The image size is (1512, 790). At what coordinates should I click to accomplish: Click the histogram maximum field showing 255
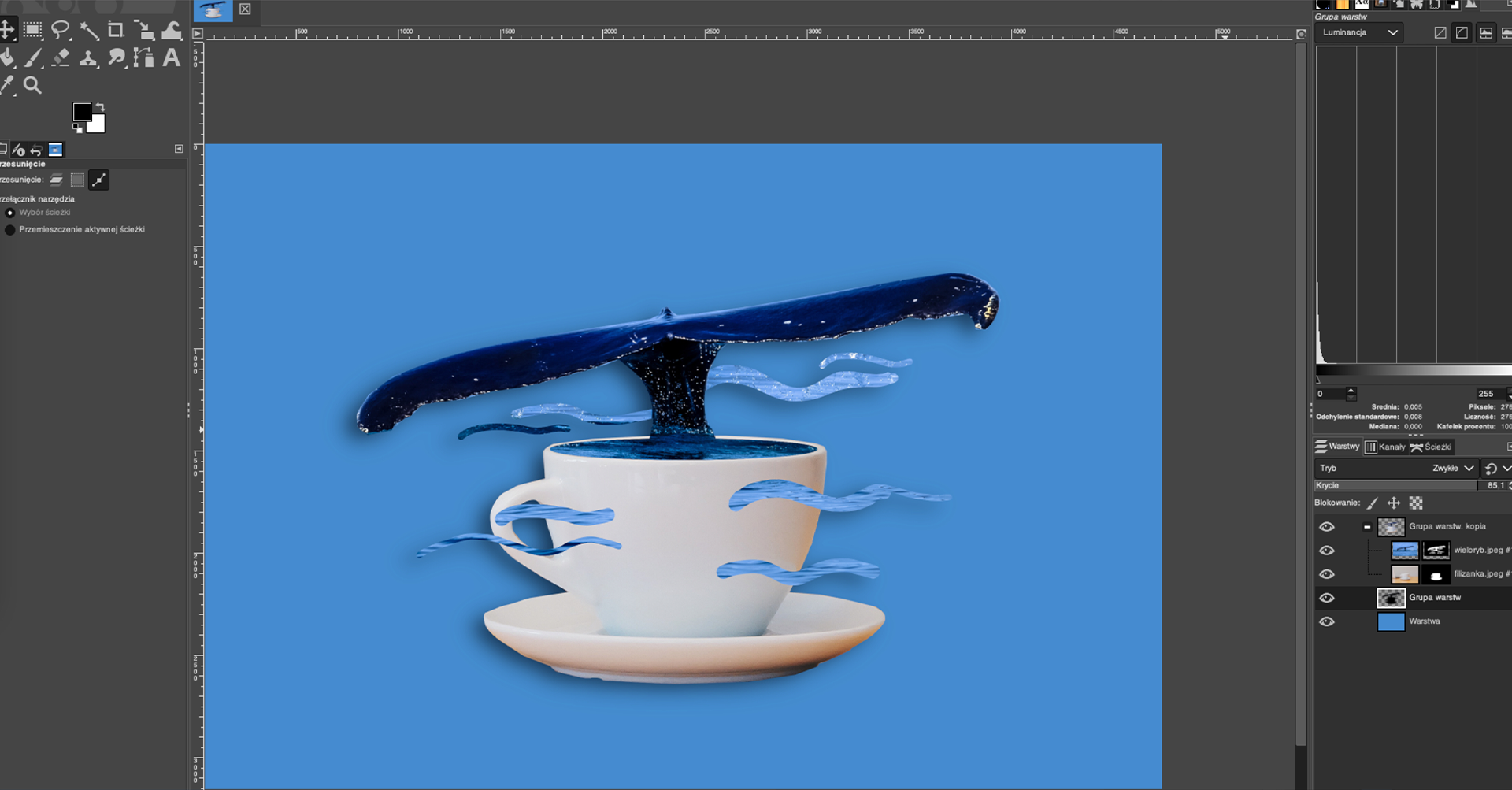pyautogui.click(x=1490, y=394)
